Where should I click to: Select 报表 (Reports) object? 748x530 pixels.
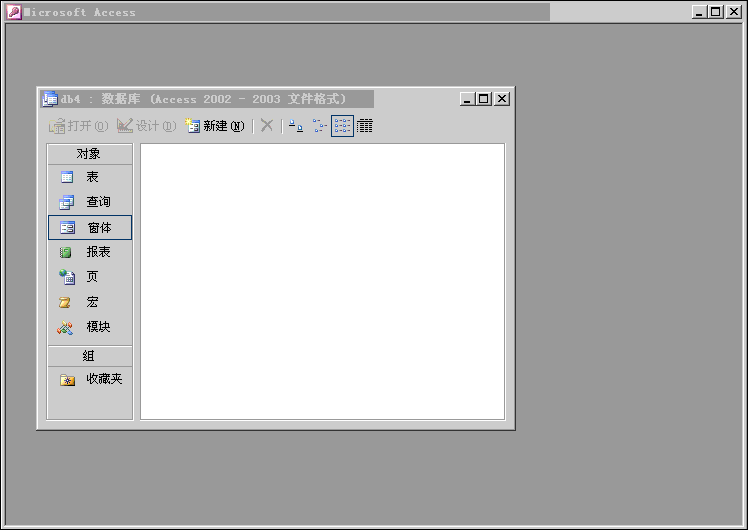90,252
